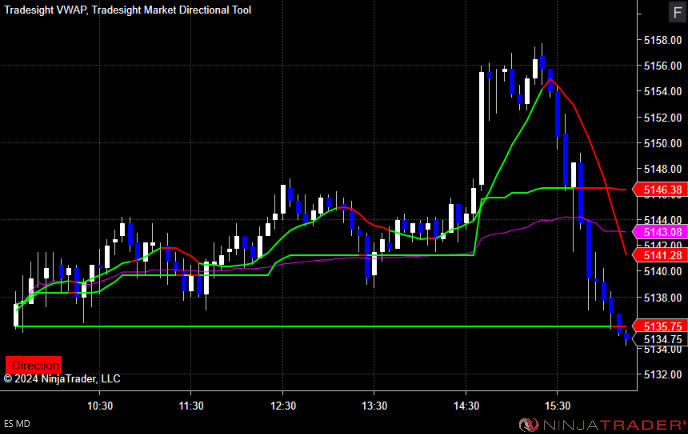688x434 pixels.
Task: Click the 12:30 time axis label
Action: tap(283, 406)
